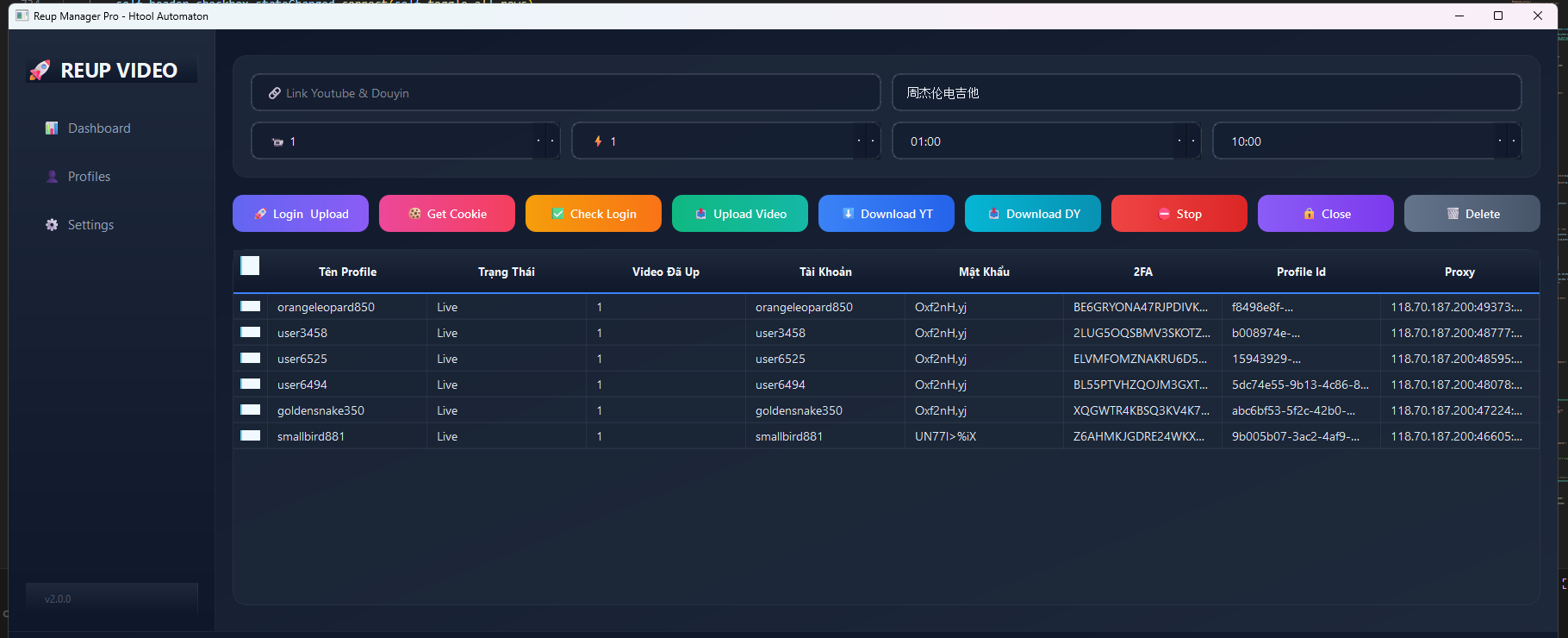The height and width of the screenshot is (638, 1568).
Task: Click the Link Youtube & Douyin input field
Action: click(565, 93)
